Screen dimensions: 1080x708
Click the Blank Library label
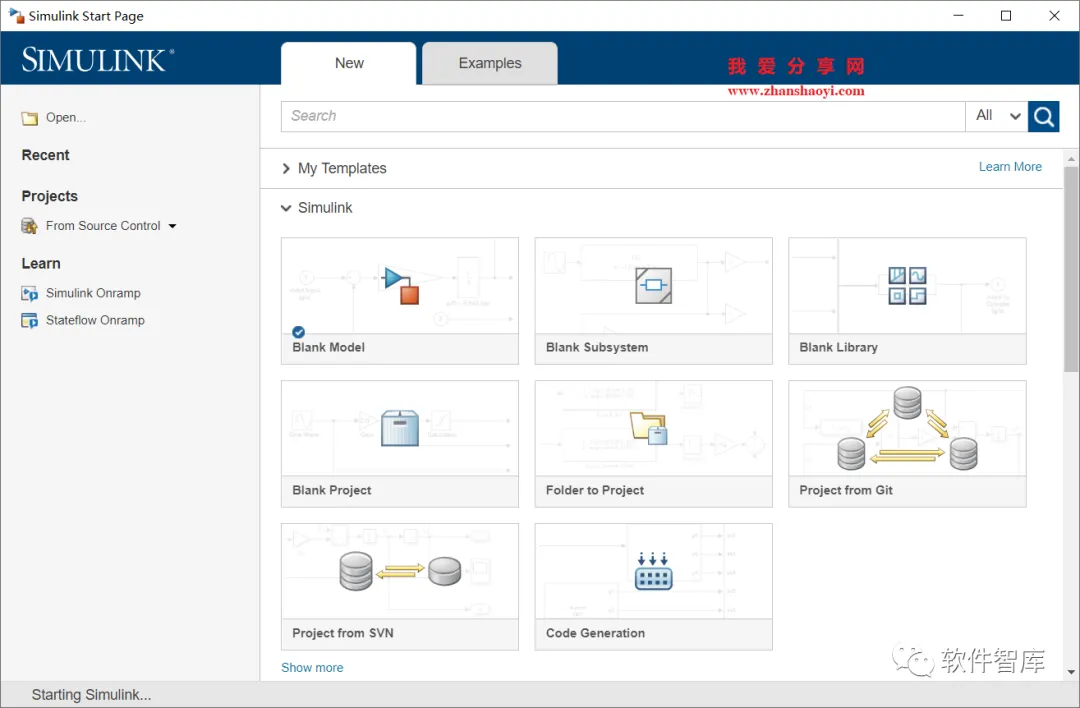point(838,347)
